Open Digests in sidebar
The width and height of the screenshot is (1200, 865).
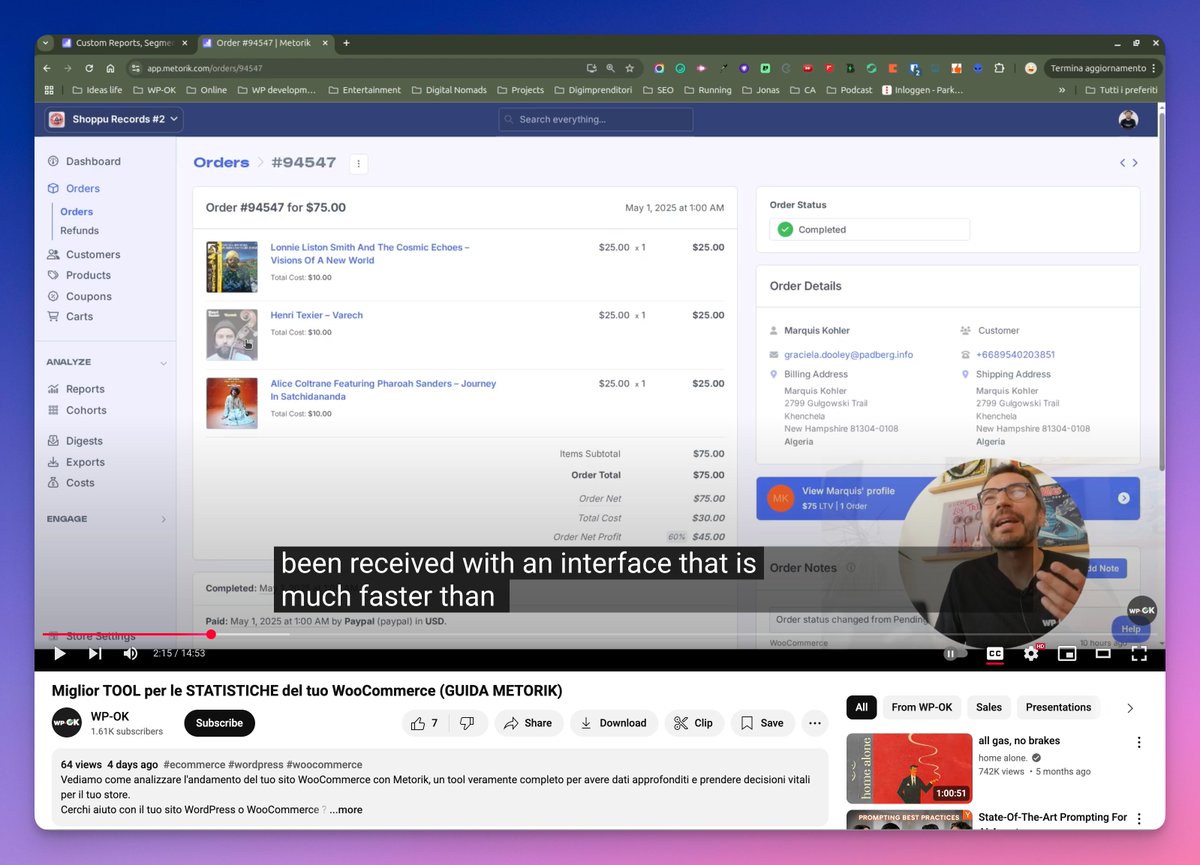coord(84,441)
